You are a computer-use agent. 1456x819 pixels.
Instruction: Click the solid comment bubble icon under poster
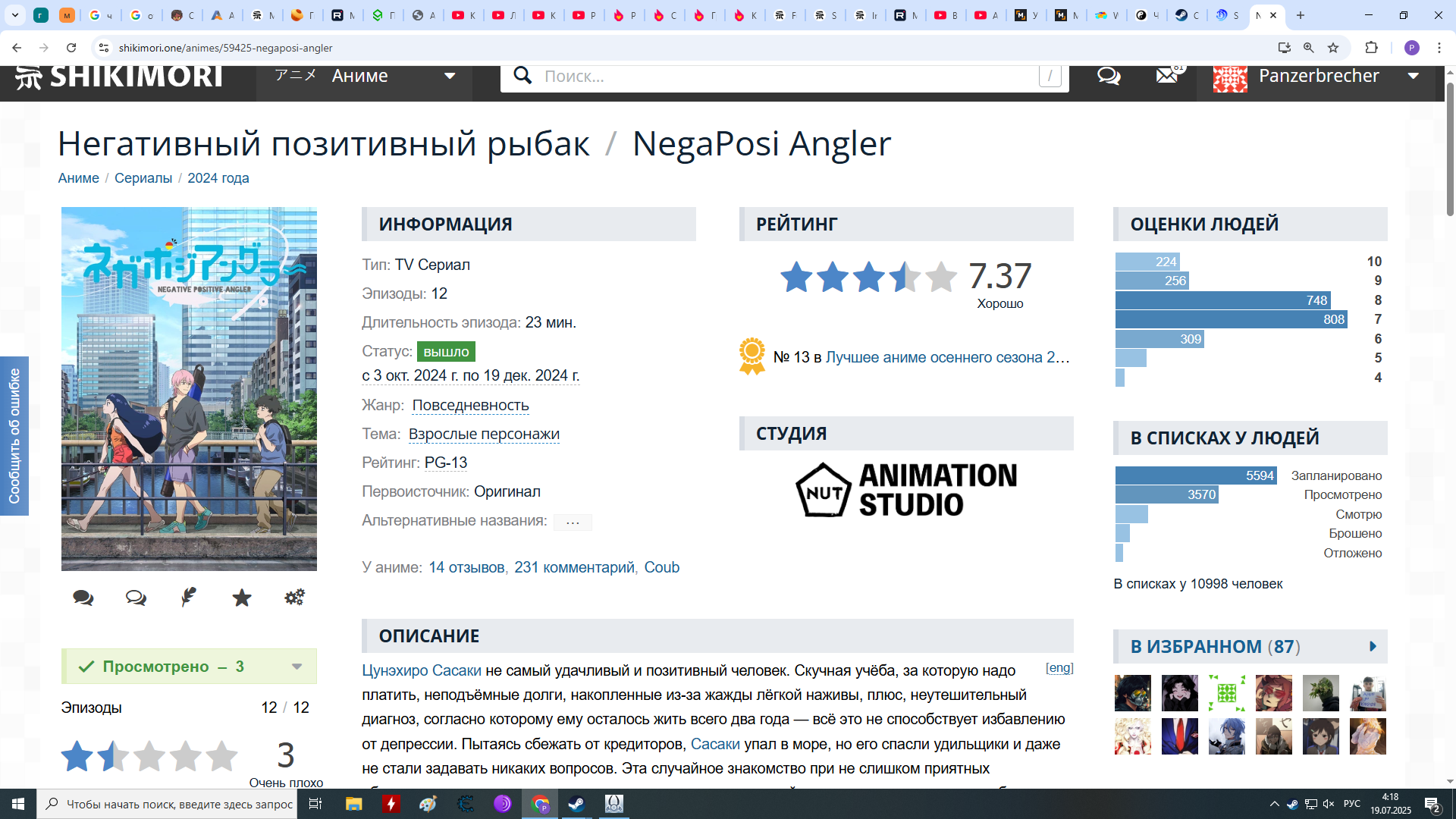83,598
